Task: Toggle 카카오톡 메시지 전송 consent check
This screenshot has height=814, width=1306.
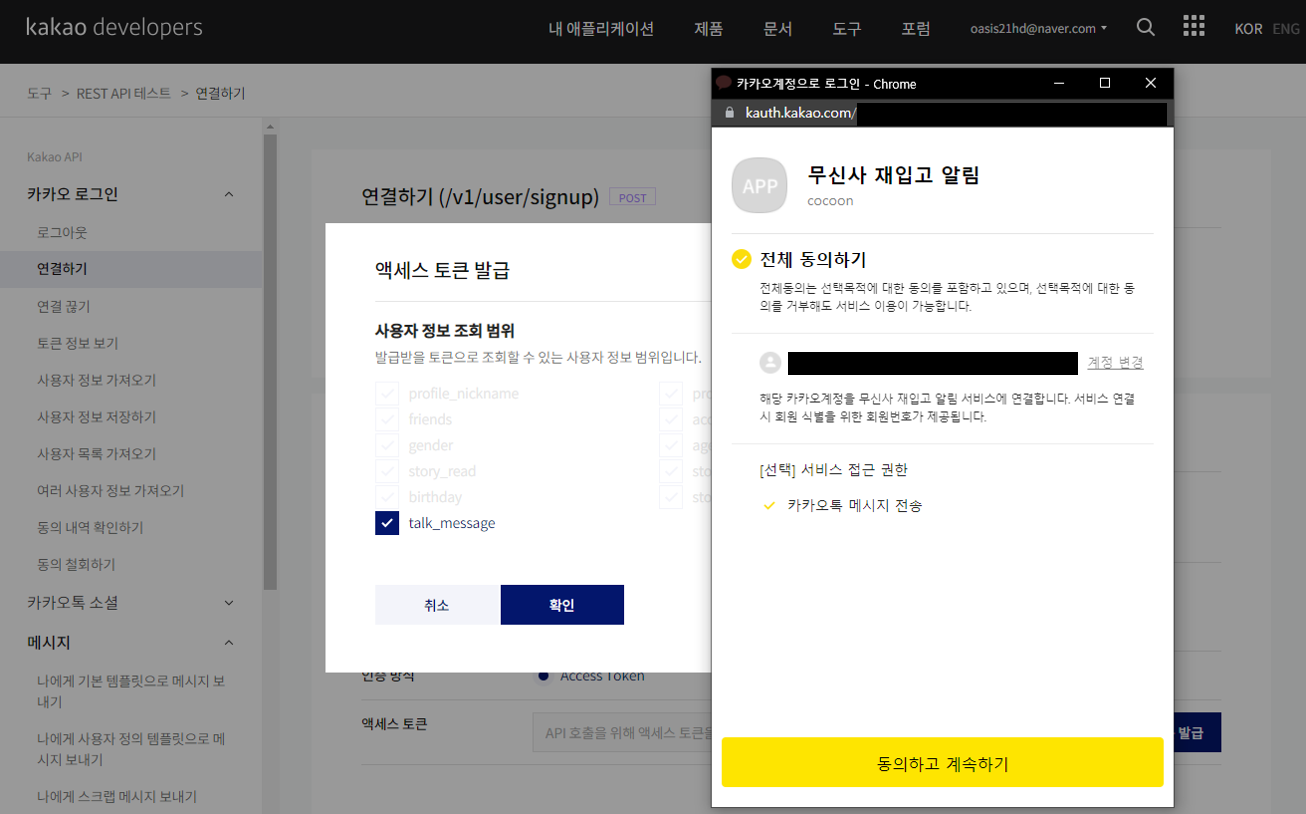Action: point(769,506)
